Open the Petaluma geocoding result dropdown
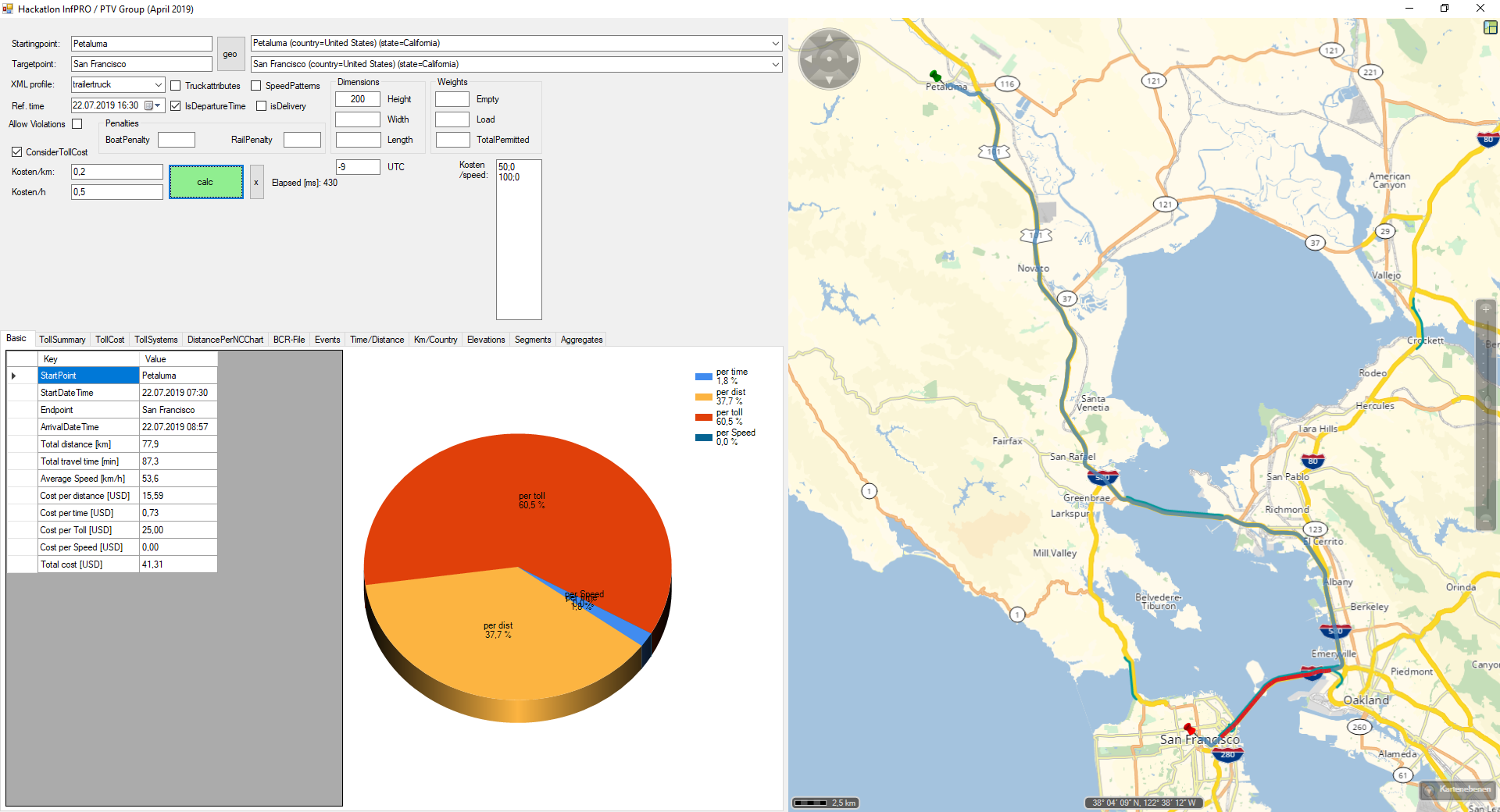Viewport: 1500px width, 812px height. tap(775, 44)
